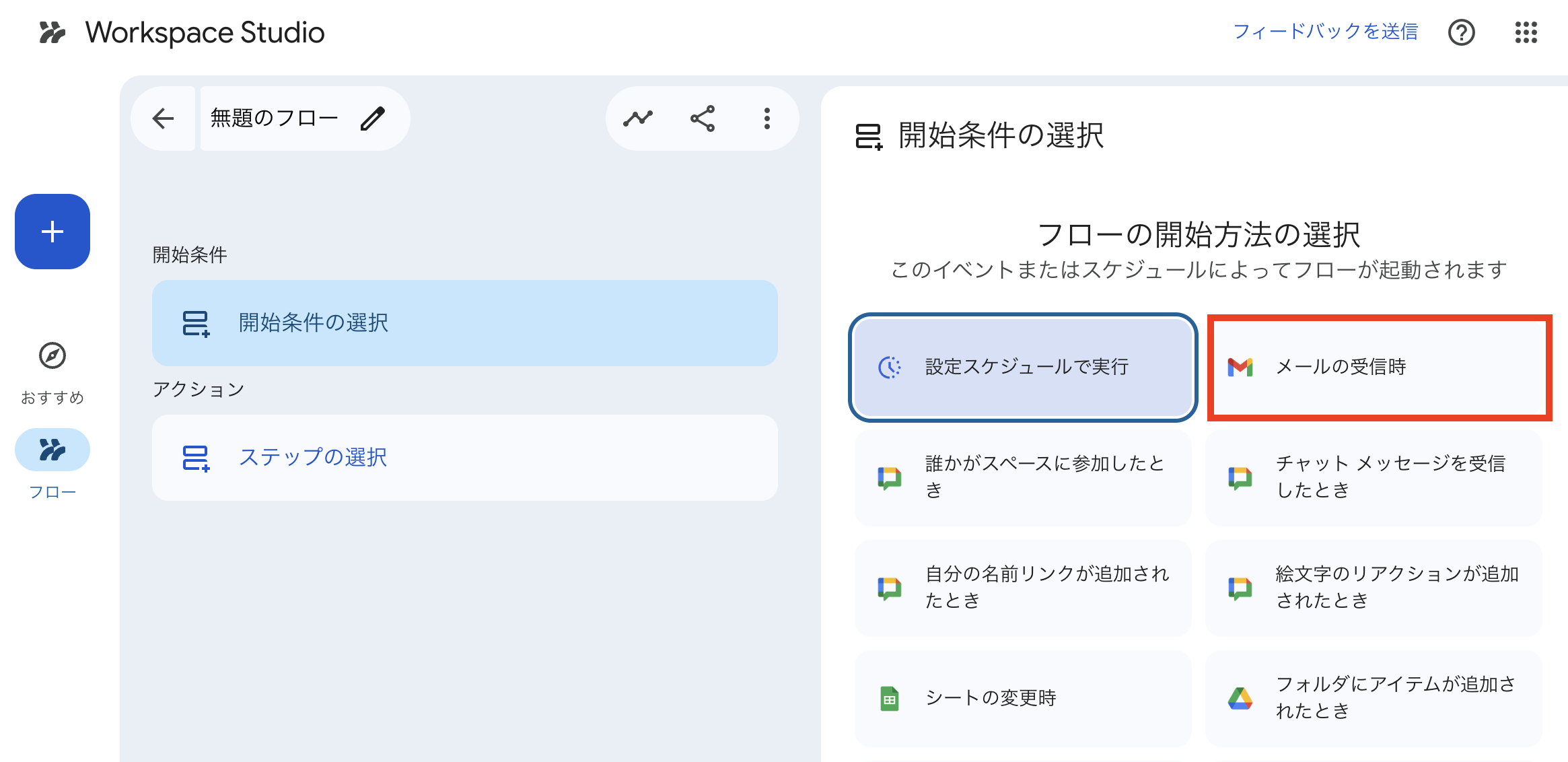Open the Google apps grid icon
The image size is (1568, 762).
[1526, 32]
